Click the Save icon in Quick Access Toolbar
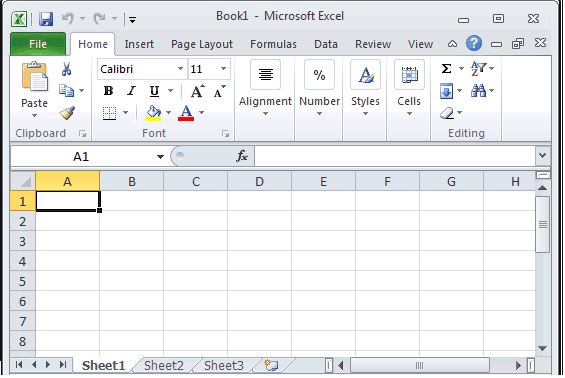565x378 pixels. click(x=46, y=19)
